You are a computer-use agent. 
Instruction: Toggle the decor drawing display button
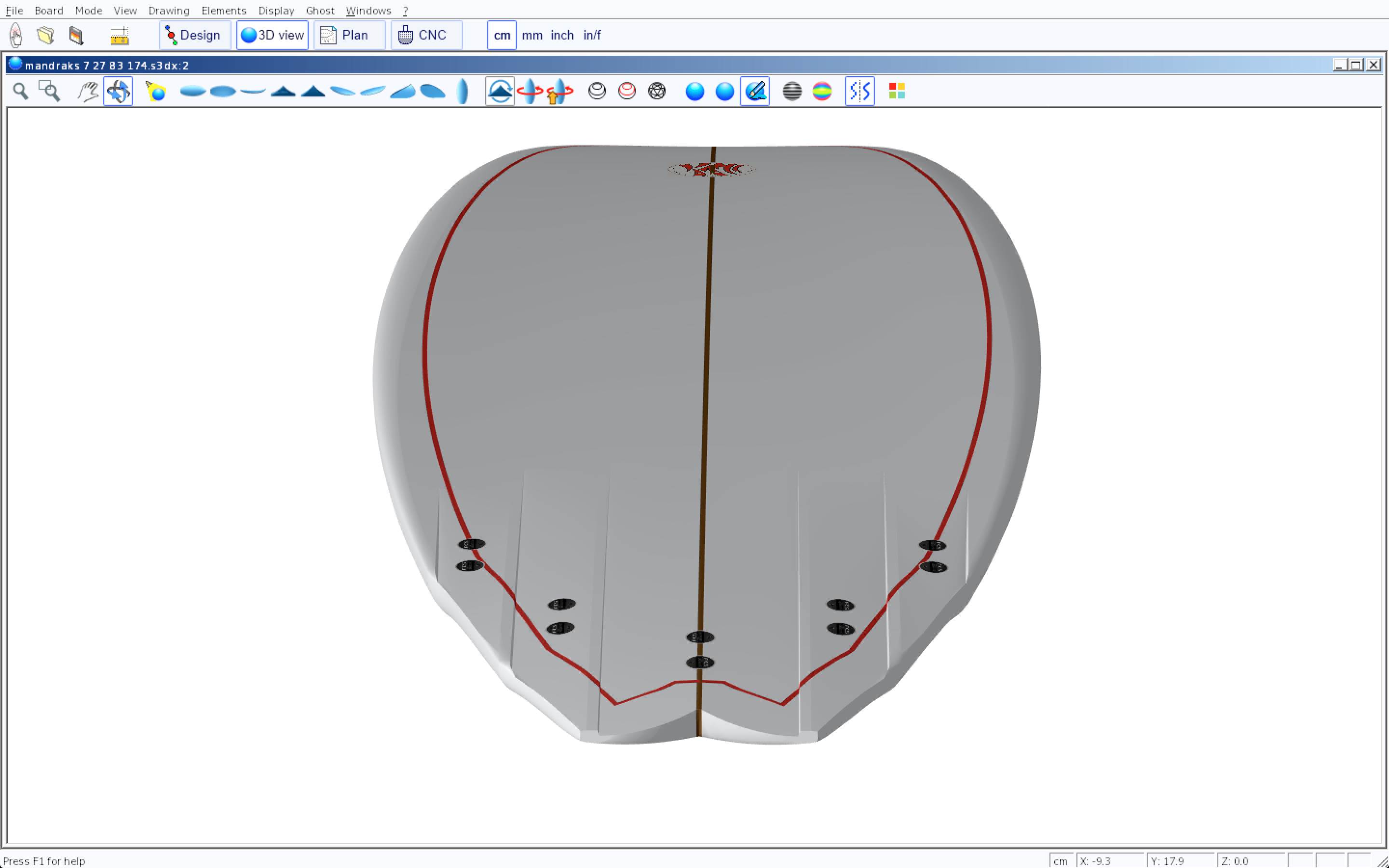[755, 91]
